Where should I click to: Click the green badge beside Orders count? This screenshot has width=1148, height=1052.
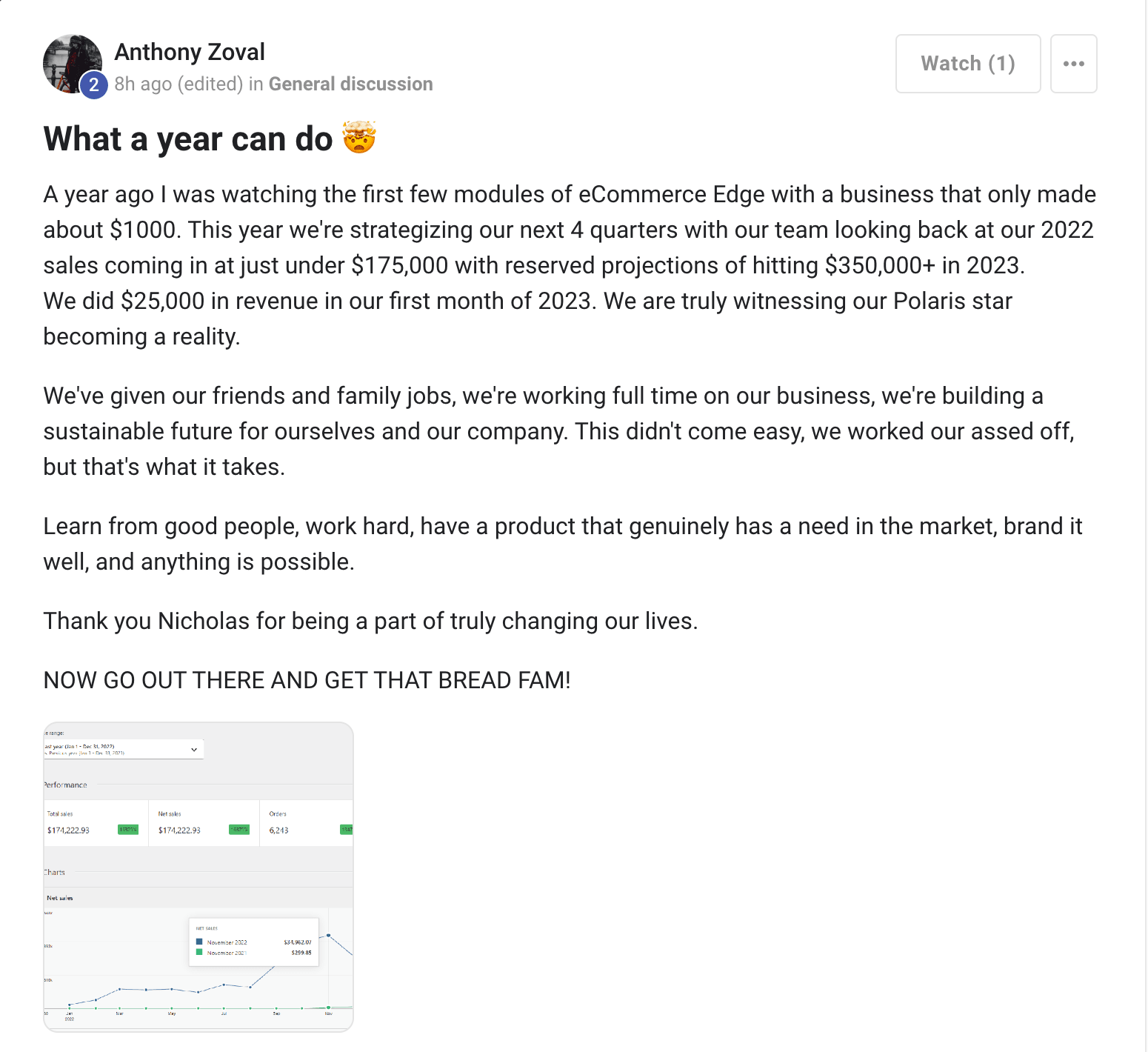(347, 830)
